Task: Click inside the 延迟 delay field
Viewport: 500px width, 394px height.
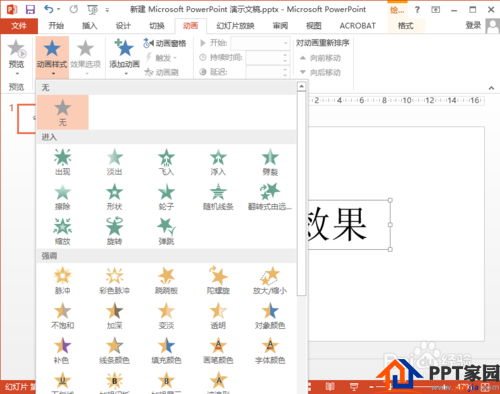Action: pyautogui.click(x=267, y=72)
